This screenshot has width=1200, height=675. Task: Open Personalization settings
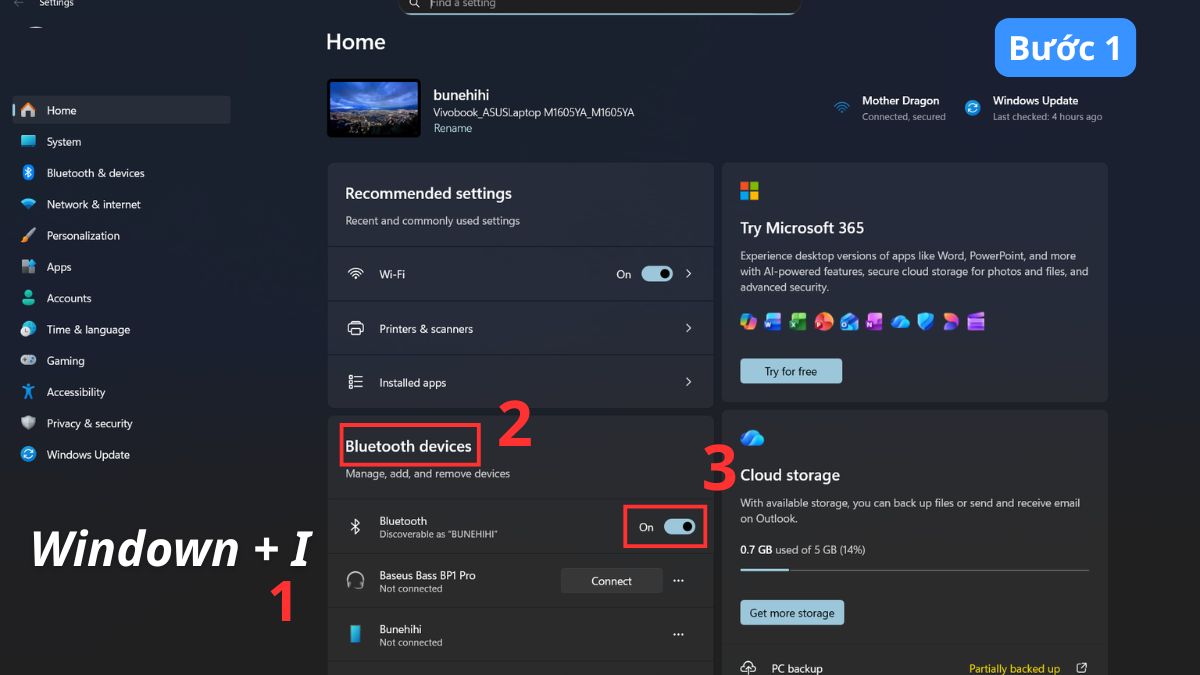(122, 235)
